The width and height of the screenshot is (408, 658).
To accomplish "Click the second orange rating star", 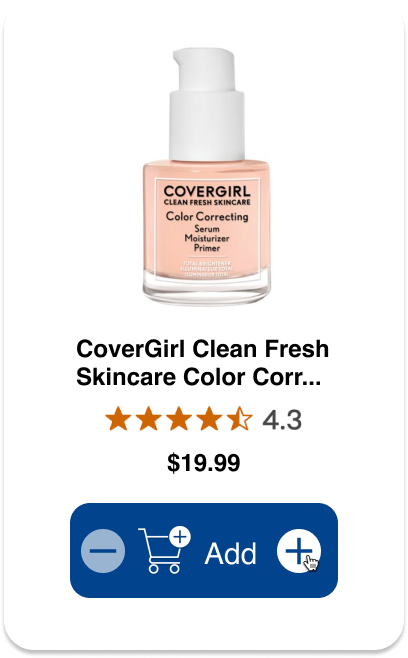I will pos(149,419).
